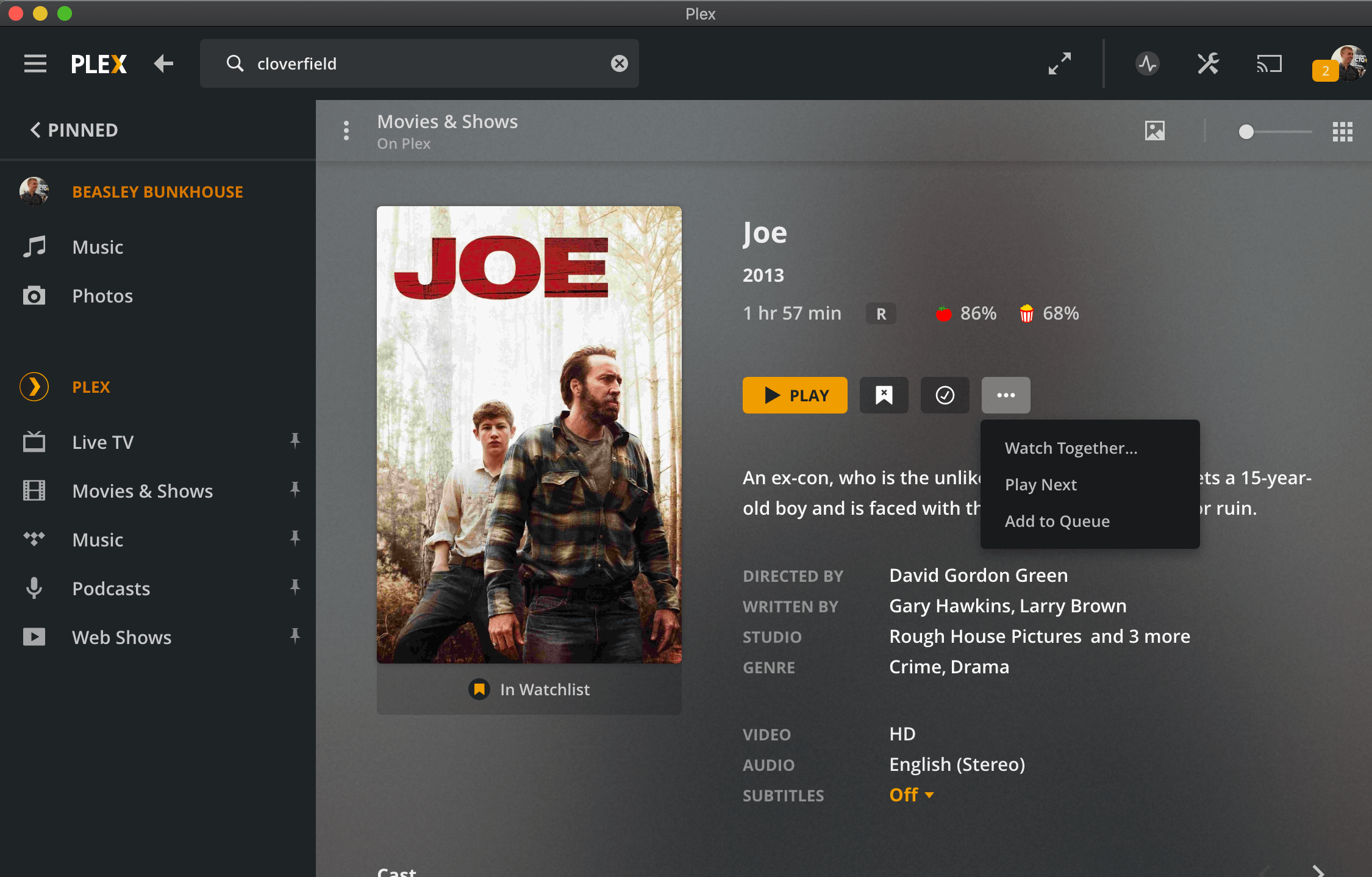The height and width of the screenshot is (877, 1372).
Task: Open the hamburger navigation menu
Action: pyautogui.click(x=35, y=63)
